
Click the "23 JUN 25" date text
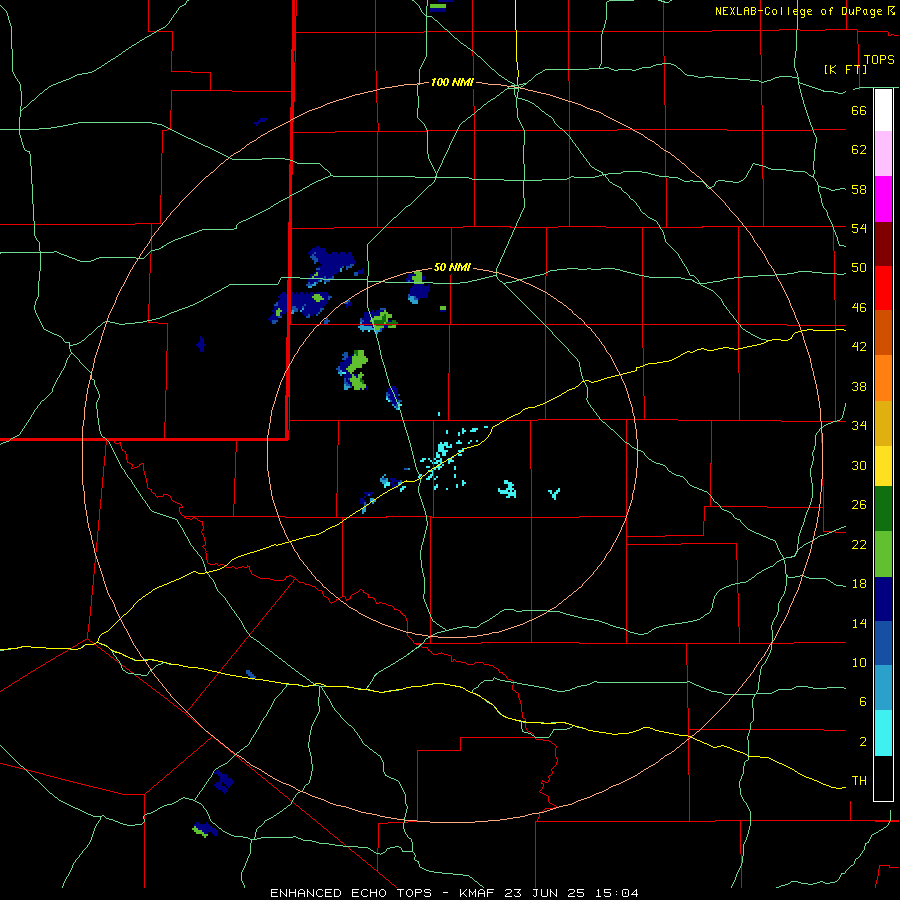544,893
